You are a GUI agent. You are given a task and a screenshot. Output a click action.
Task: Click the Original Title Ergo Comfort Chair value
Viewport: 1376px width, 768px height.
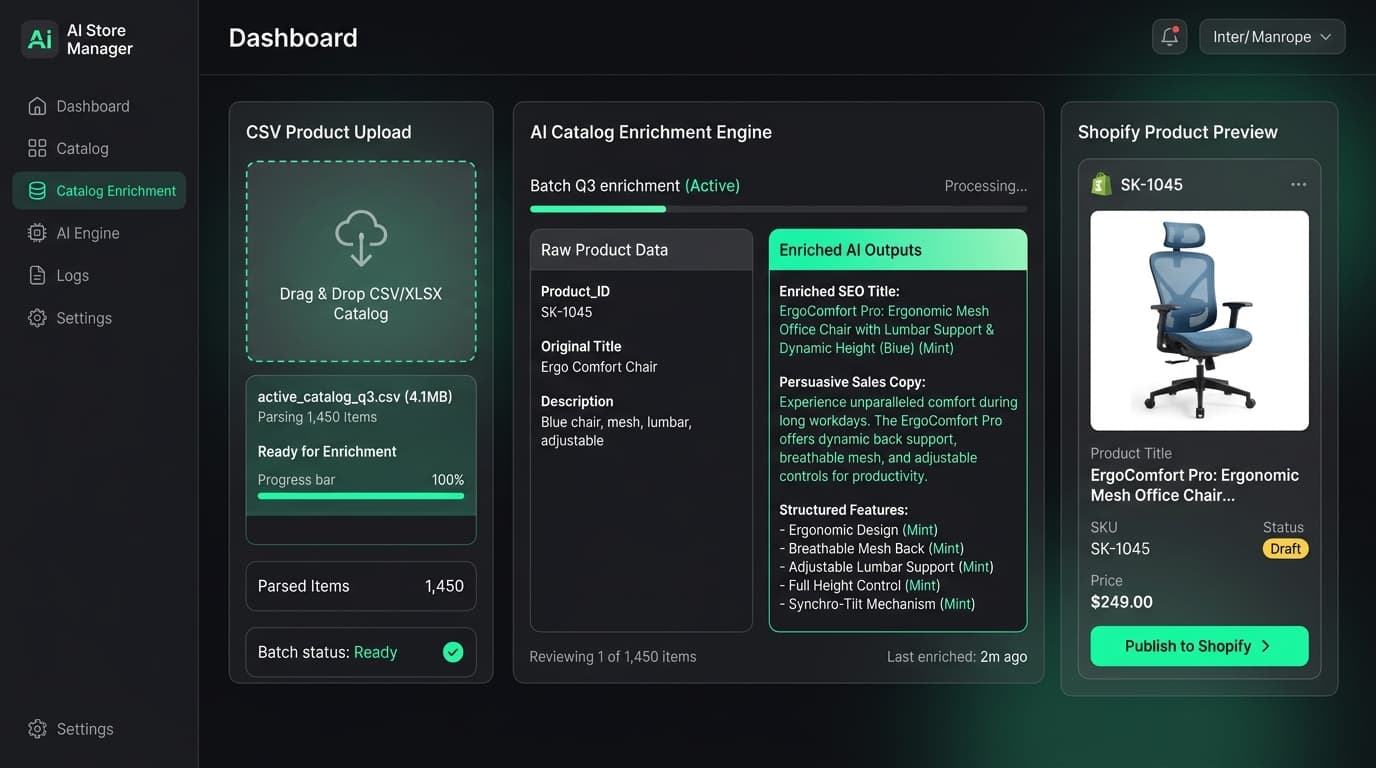click(x=599, y=367)
